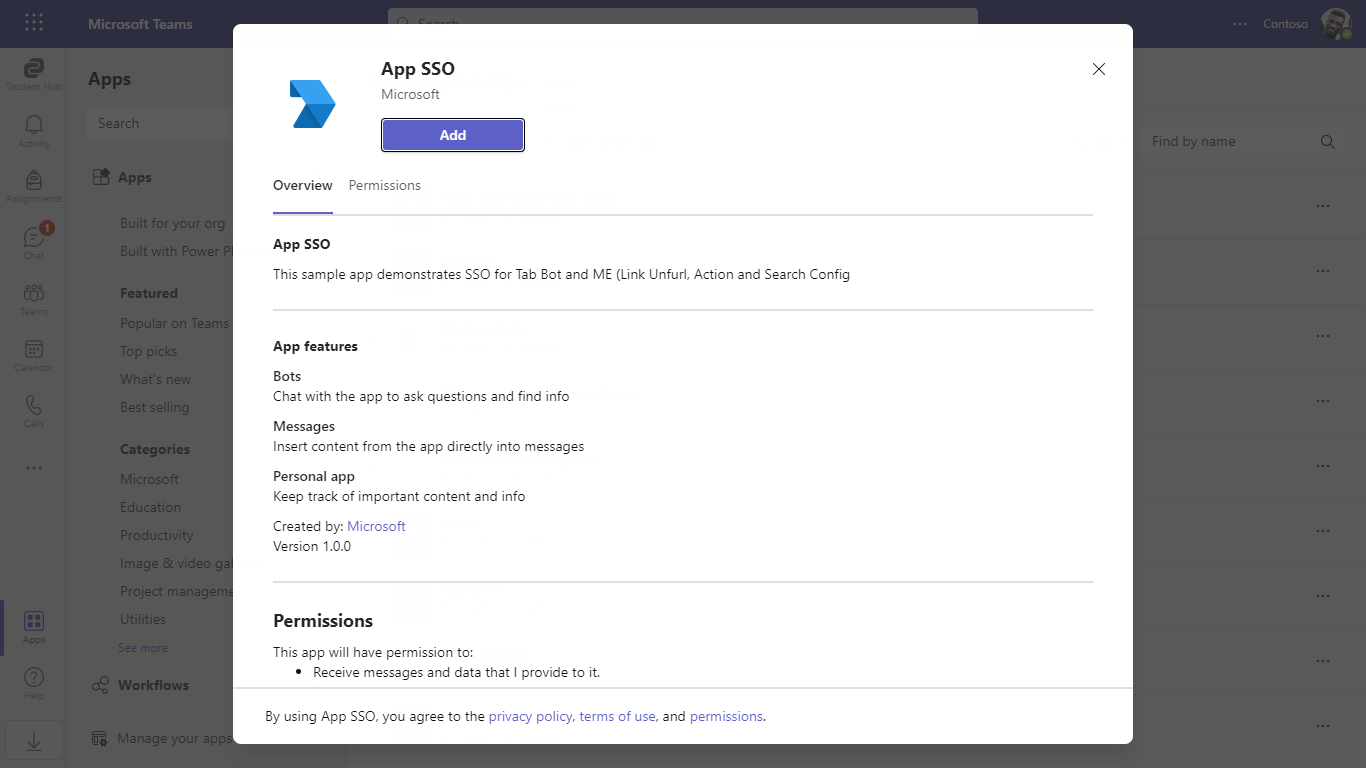Open the App SSO logo icon

click(x=313, y=104)
